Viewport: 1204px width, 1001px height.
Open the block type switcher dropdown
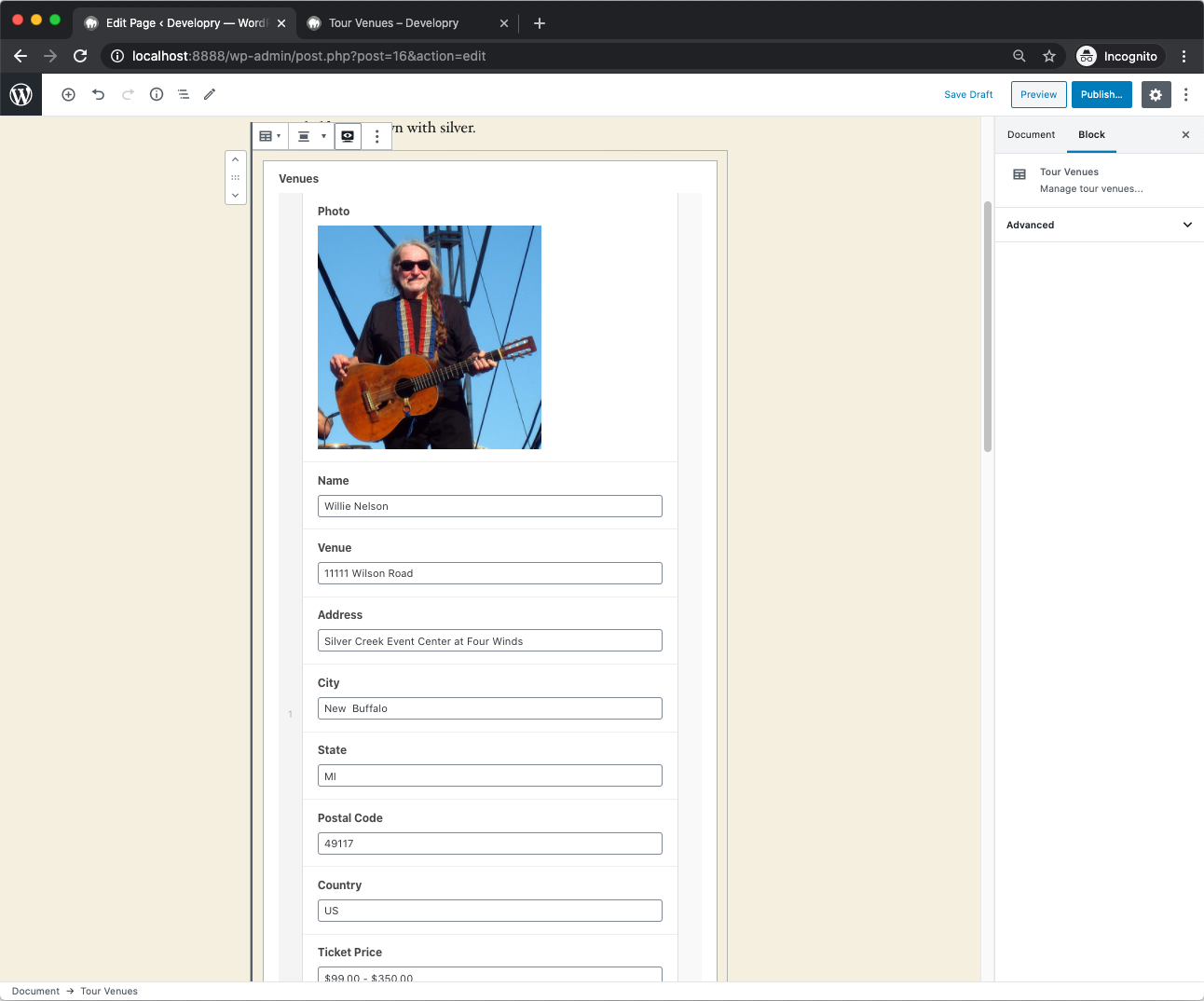point(269,136)
